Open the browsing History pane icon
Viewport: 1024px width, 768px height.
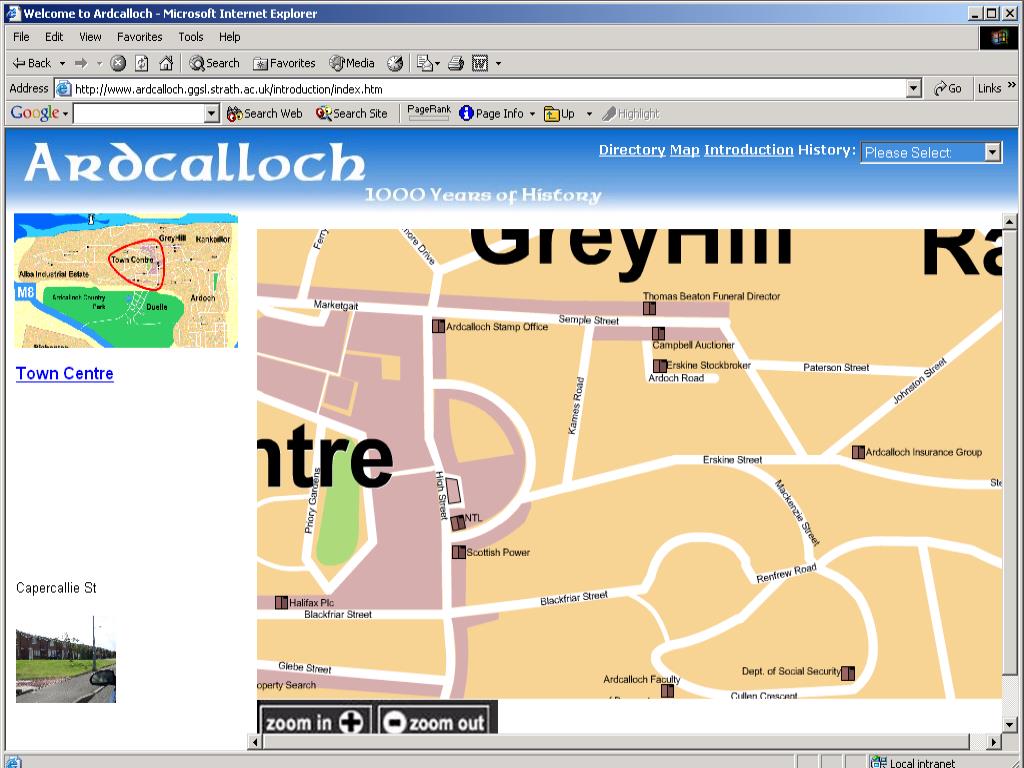(394, 63)
